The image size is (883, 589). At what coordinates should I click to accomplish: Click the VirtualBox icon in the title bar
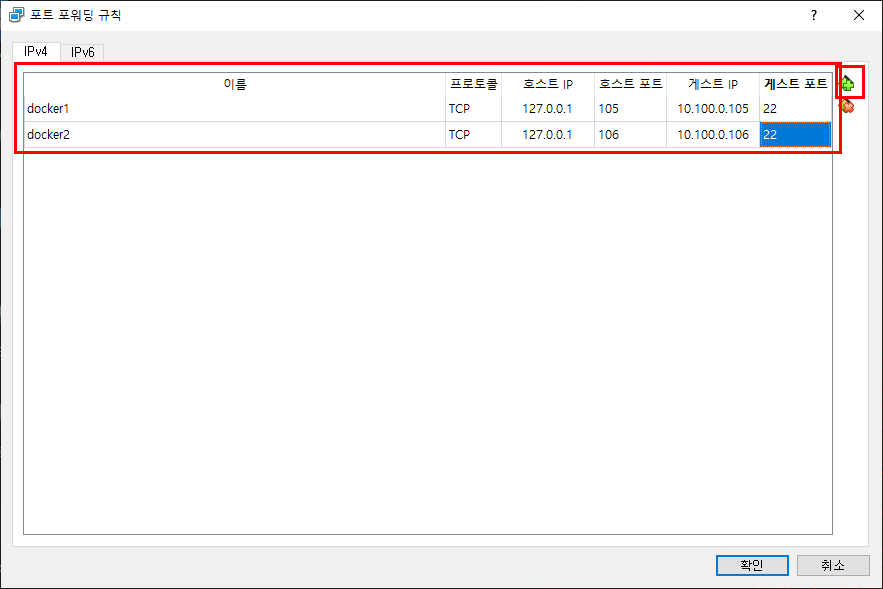tap(16, 15)
